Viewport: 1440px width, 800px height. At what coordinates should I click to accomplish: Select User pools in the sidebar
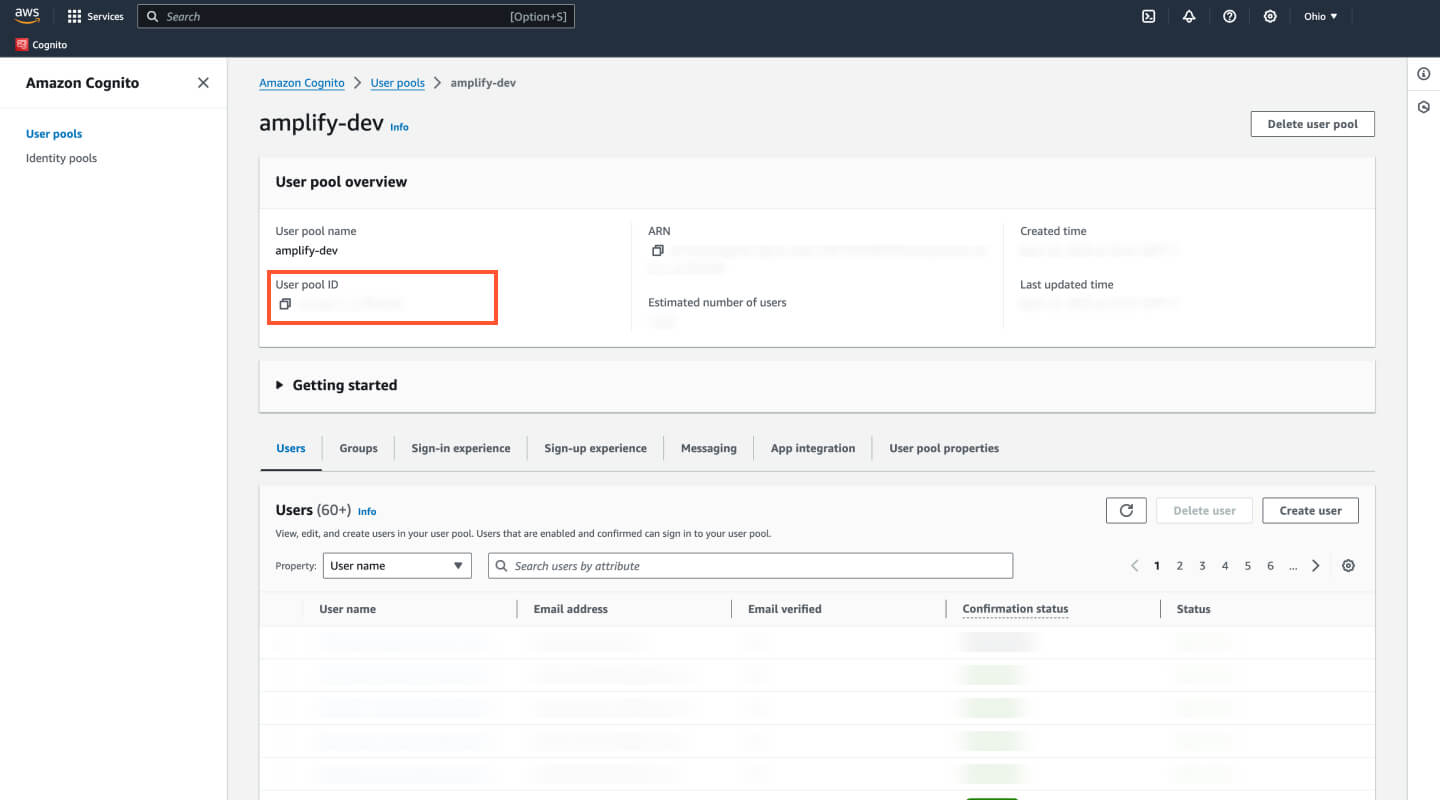pos(54,134)
